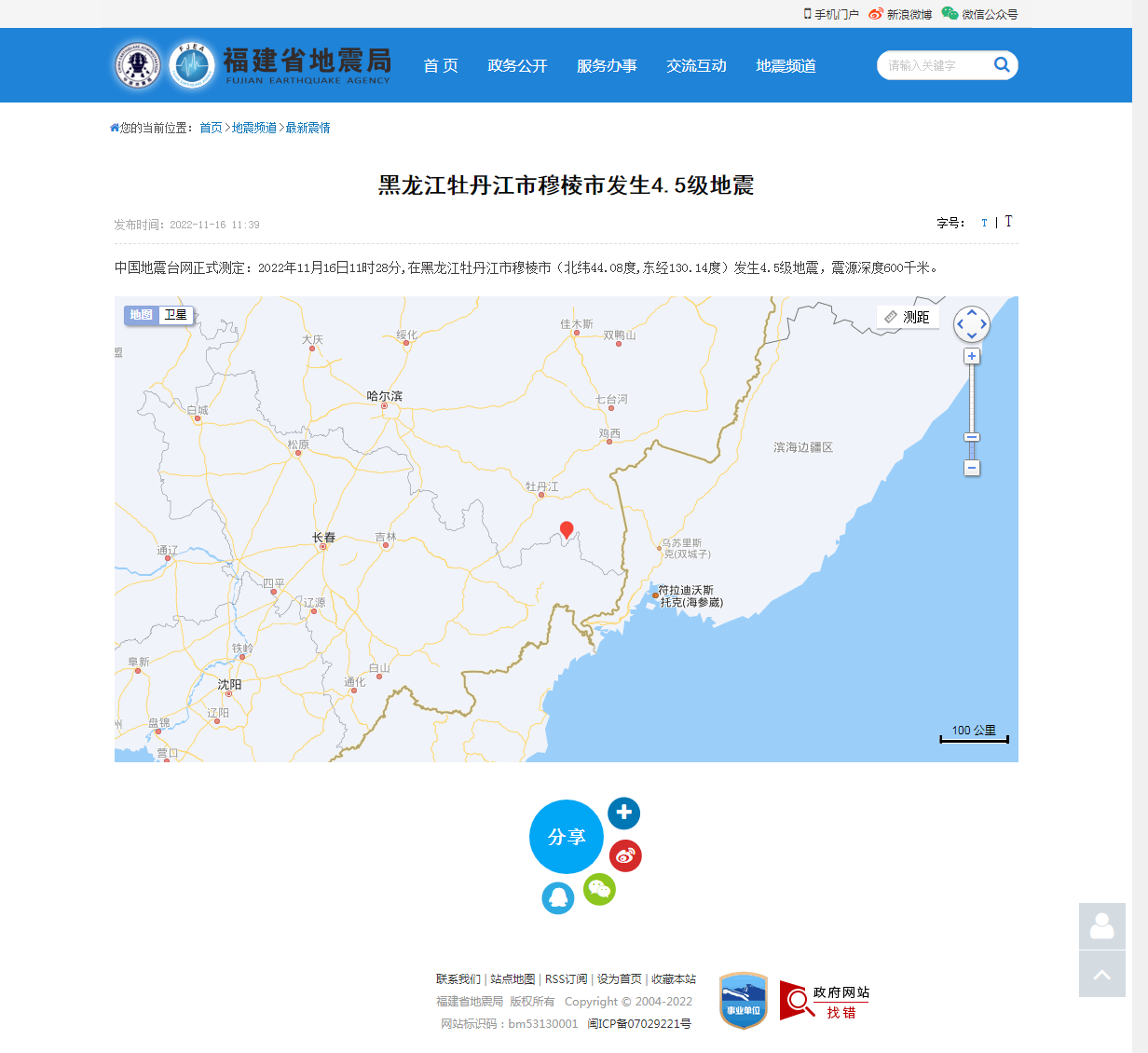The height and width of the screenshot is (1053, 1148).
Task: Click the 测距 distance measure button
Action: (908, 317)
